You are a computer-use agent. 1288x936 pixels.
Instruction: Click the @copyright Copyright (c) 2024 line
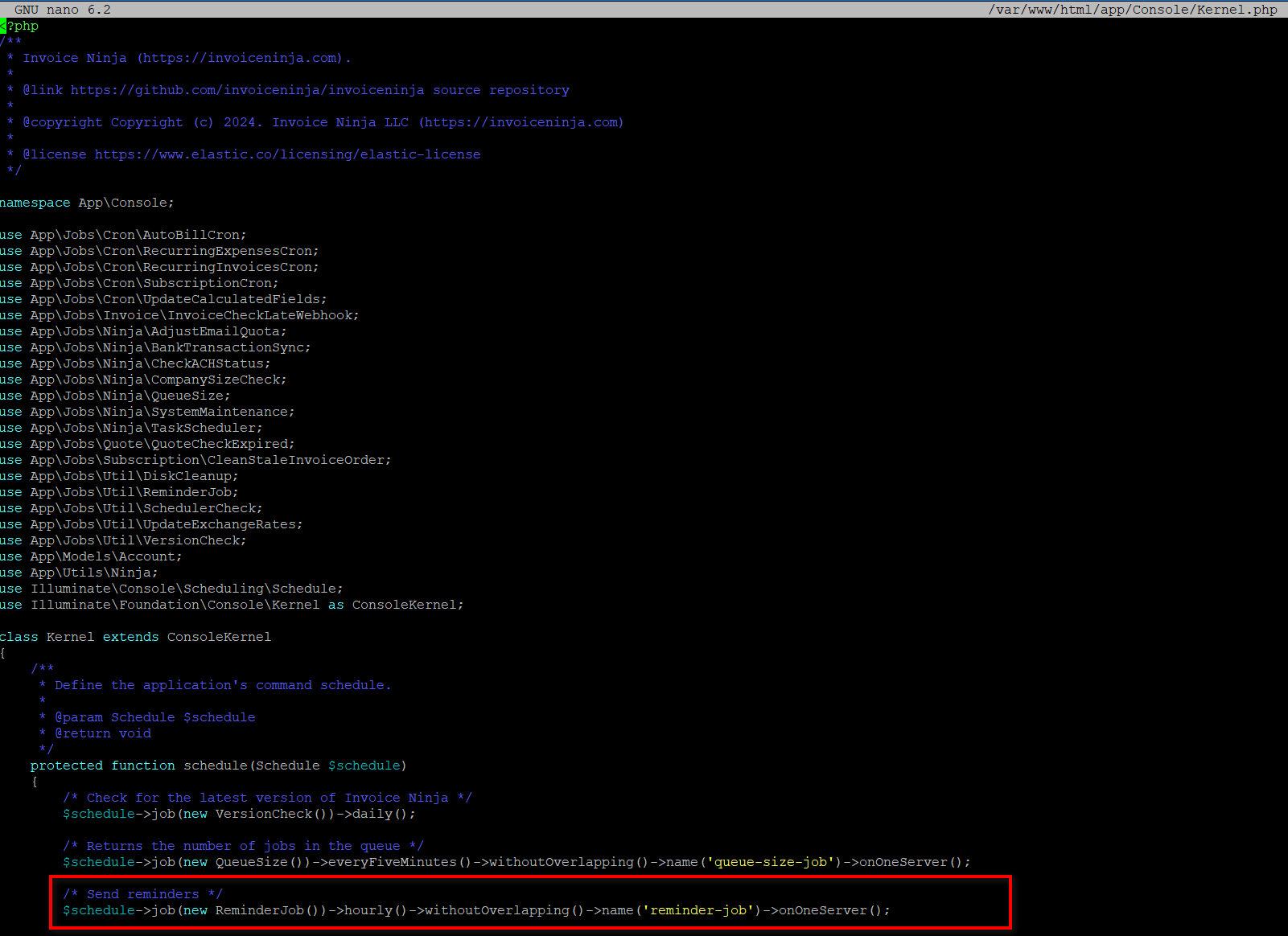[x=315, y=122]
